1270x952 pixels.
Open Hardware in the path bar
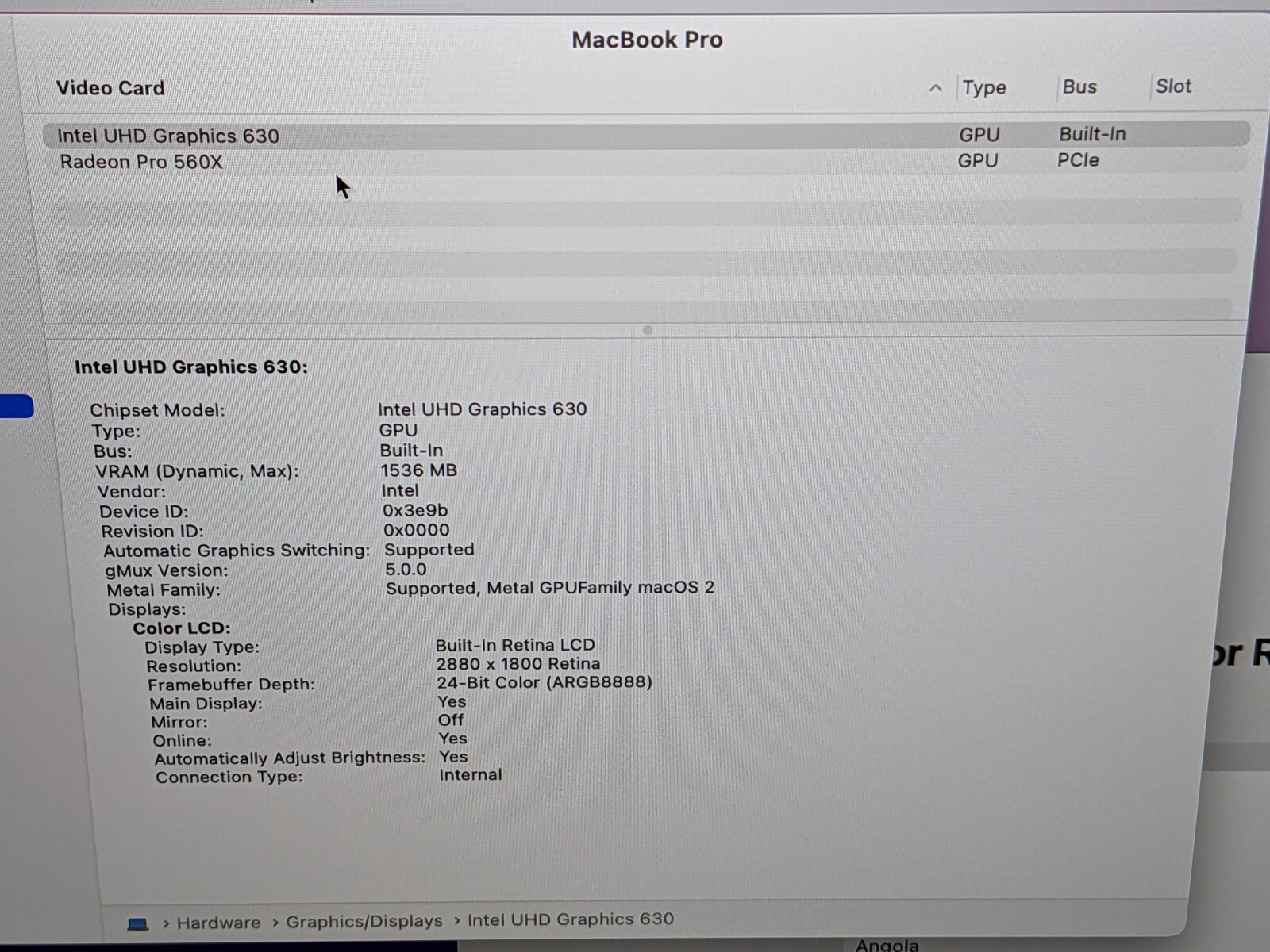[218, 923]
